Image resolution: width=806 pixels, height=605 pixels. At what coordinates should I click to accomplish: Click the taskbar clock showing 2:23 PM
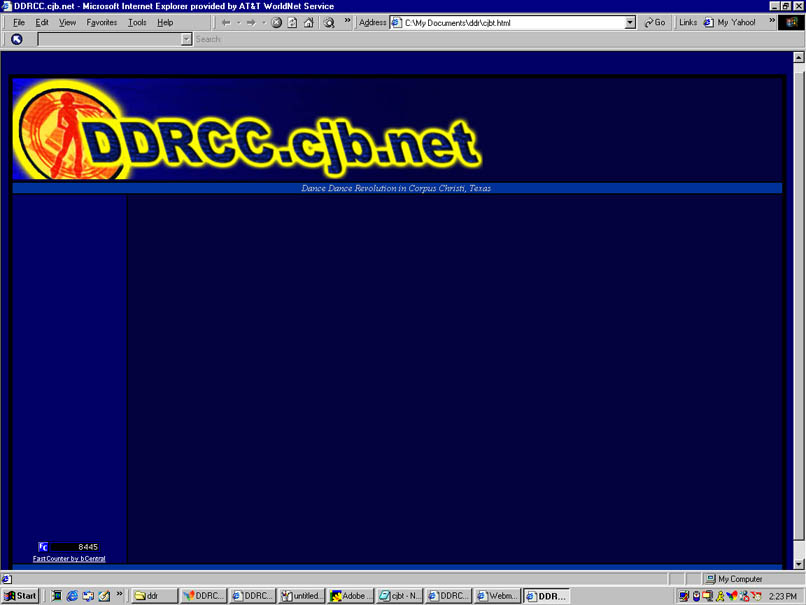(782, 596)
